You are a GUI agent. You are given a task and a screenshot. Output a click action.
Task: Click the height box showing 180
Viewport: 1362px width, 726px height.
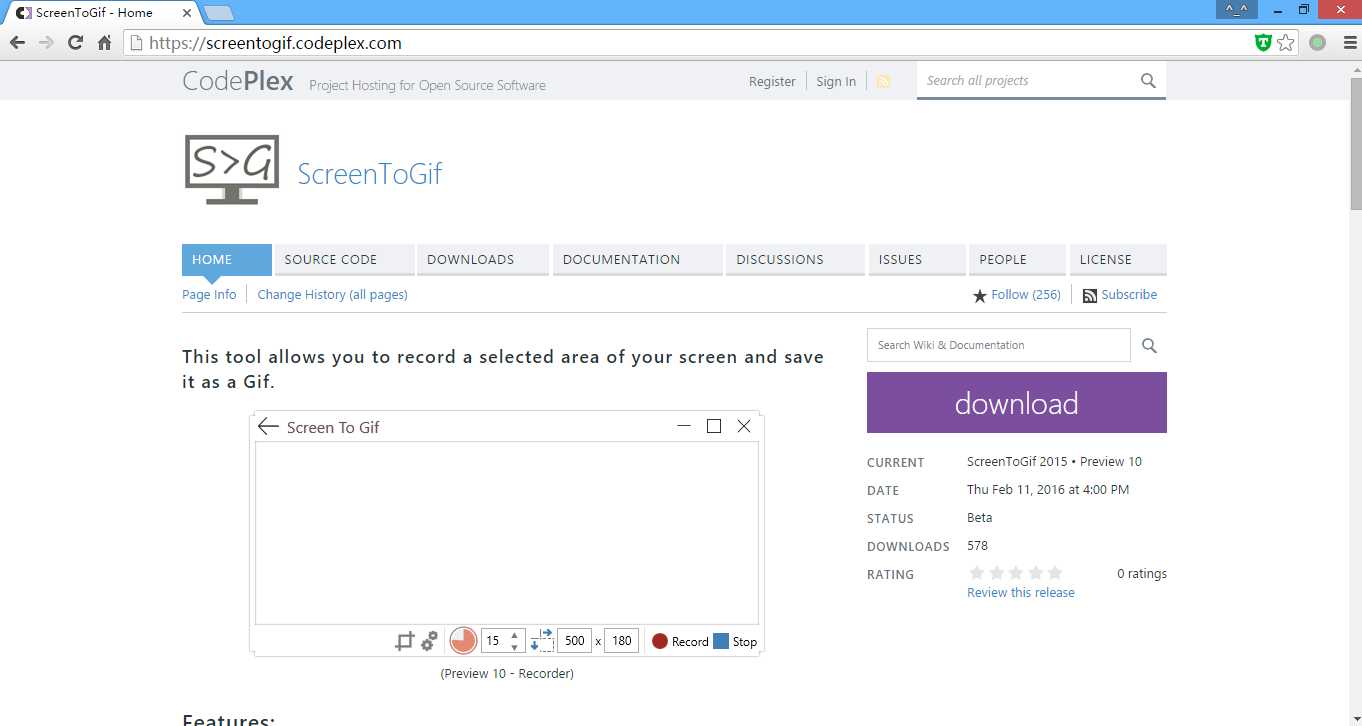pos(622,641)
